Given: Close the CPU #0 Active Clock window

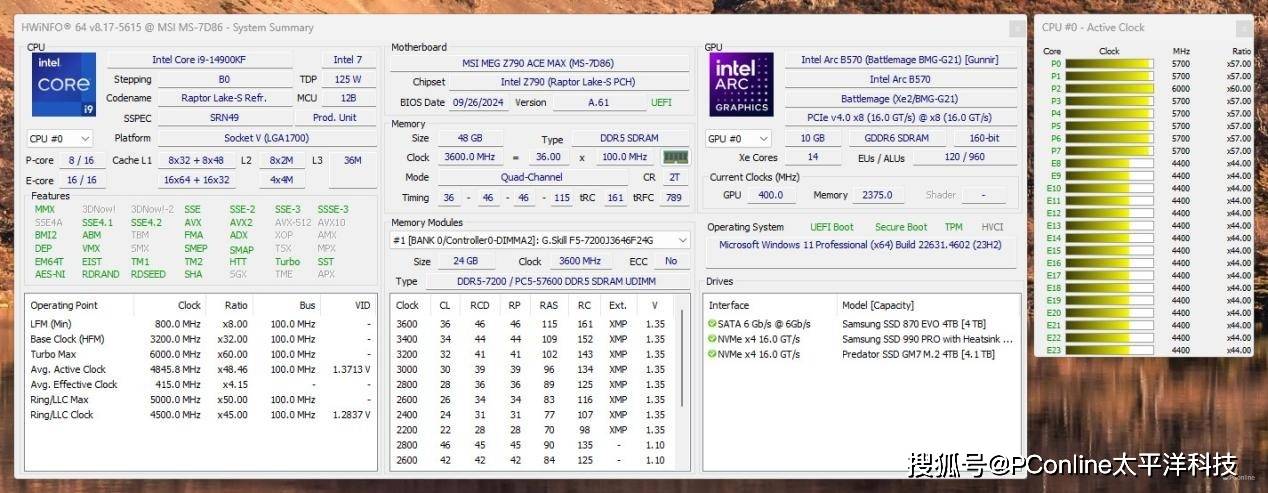Looking at the screenshot, I should tap(1243, 27).
